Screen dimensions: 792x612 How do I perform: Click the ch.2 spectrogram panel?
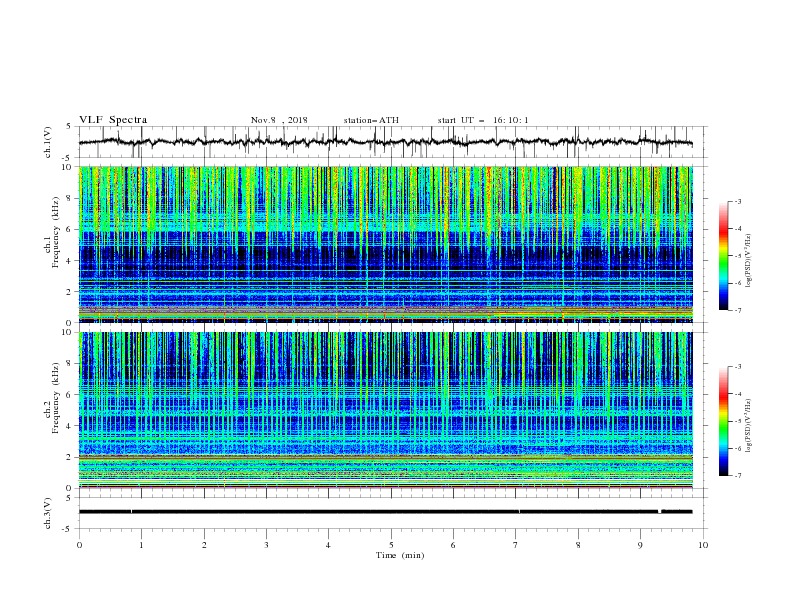pos(386,410)
